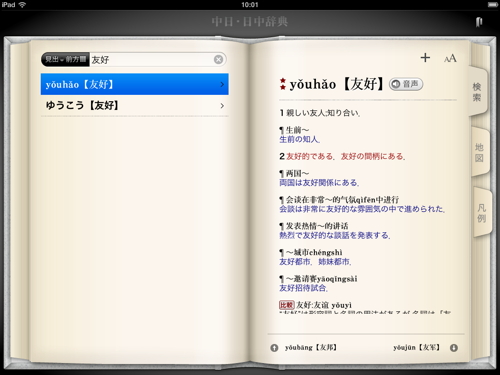Go to previous entry with up arrow icon
The width and height of the screenshot is (500, 375).
click(x=274, y=348)
